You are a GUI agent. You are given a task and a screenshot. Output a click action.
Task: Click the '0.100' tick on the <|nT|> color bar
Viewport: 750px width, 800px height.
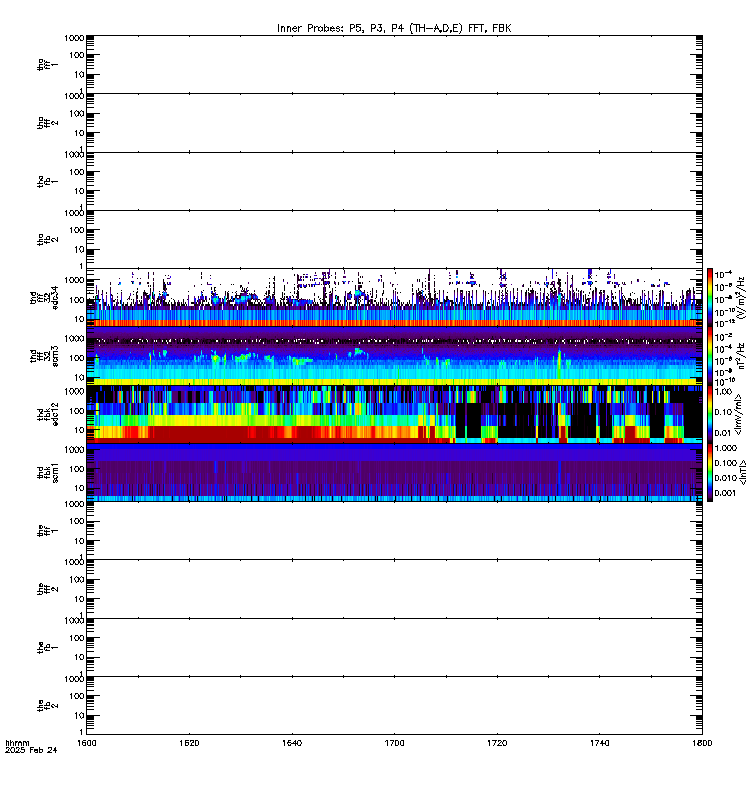[725, 463]
